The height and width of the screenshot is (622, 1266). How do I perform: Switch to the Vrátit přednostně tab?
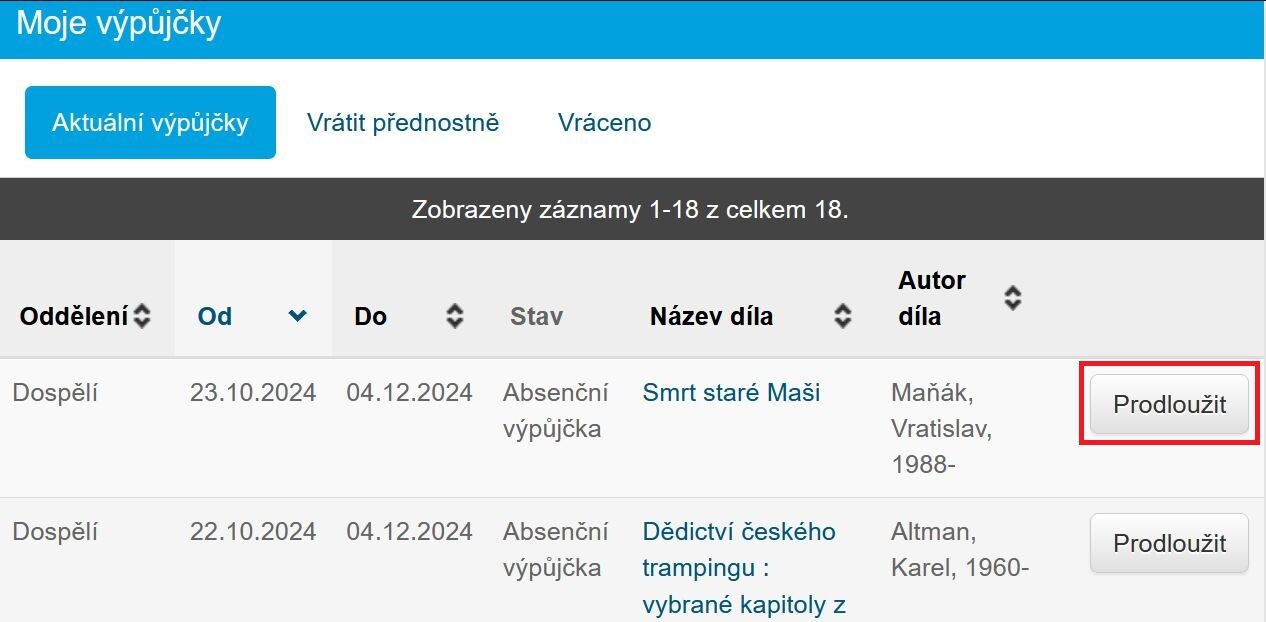click(403, 123)
